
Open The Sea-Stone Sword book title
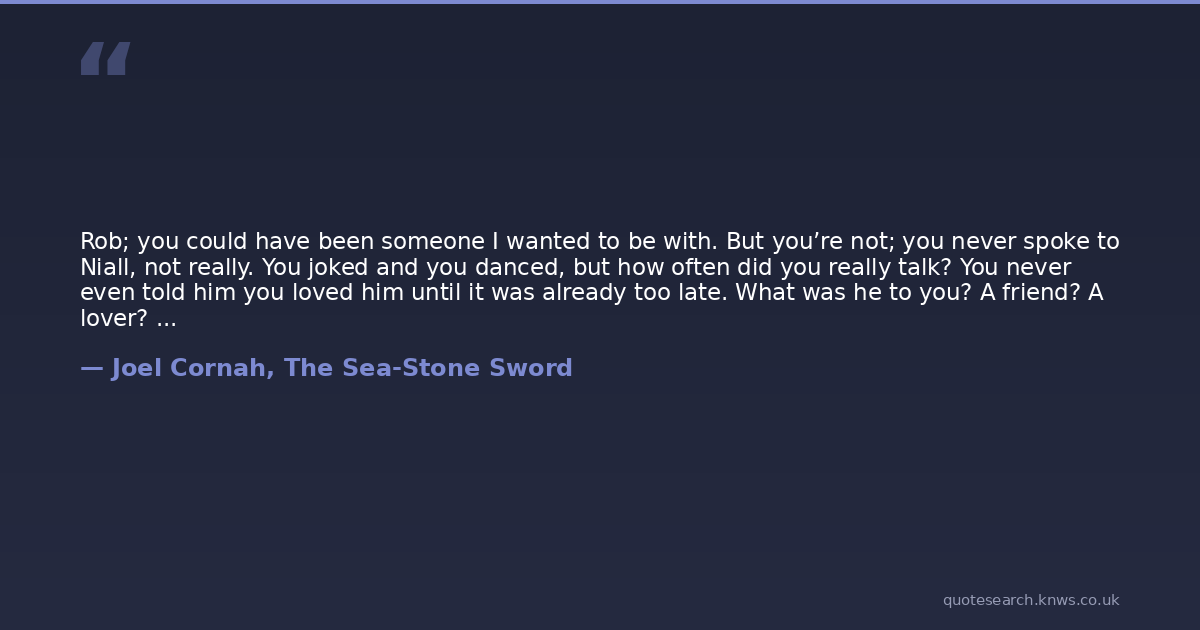[x=428, y=368]
